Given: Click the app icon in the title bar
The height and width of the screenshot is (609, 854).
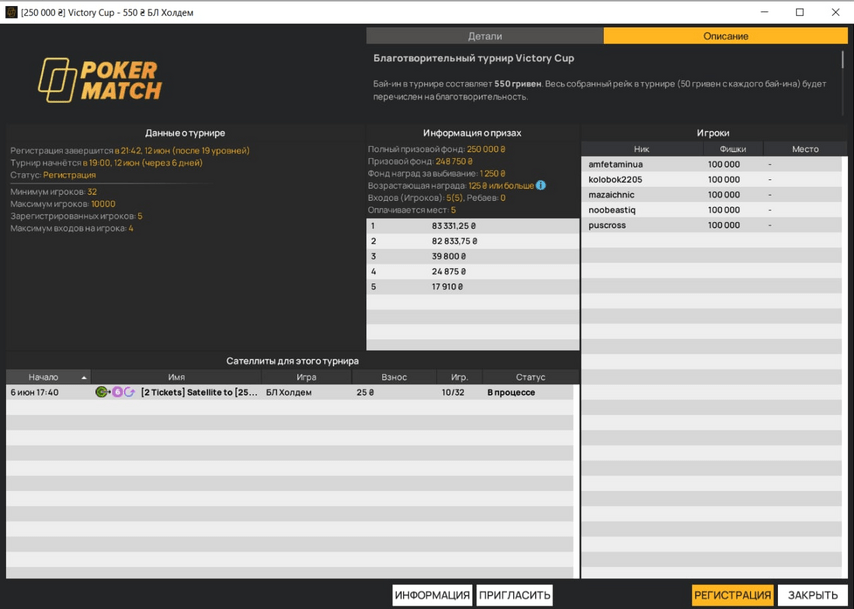Looking at the screenshot, I should coord(11,12).
